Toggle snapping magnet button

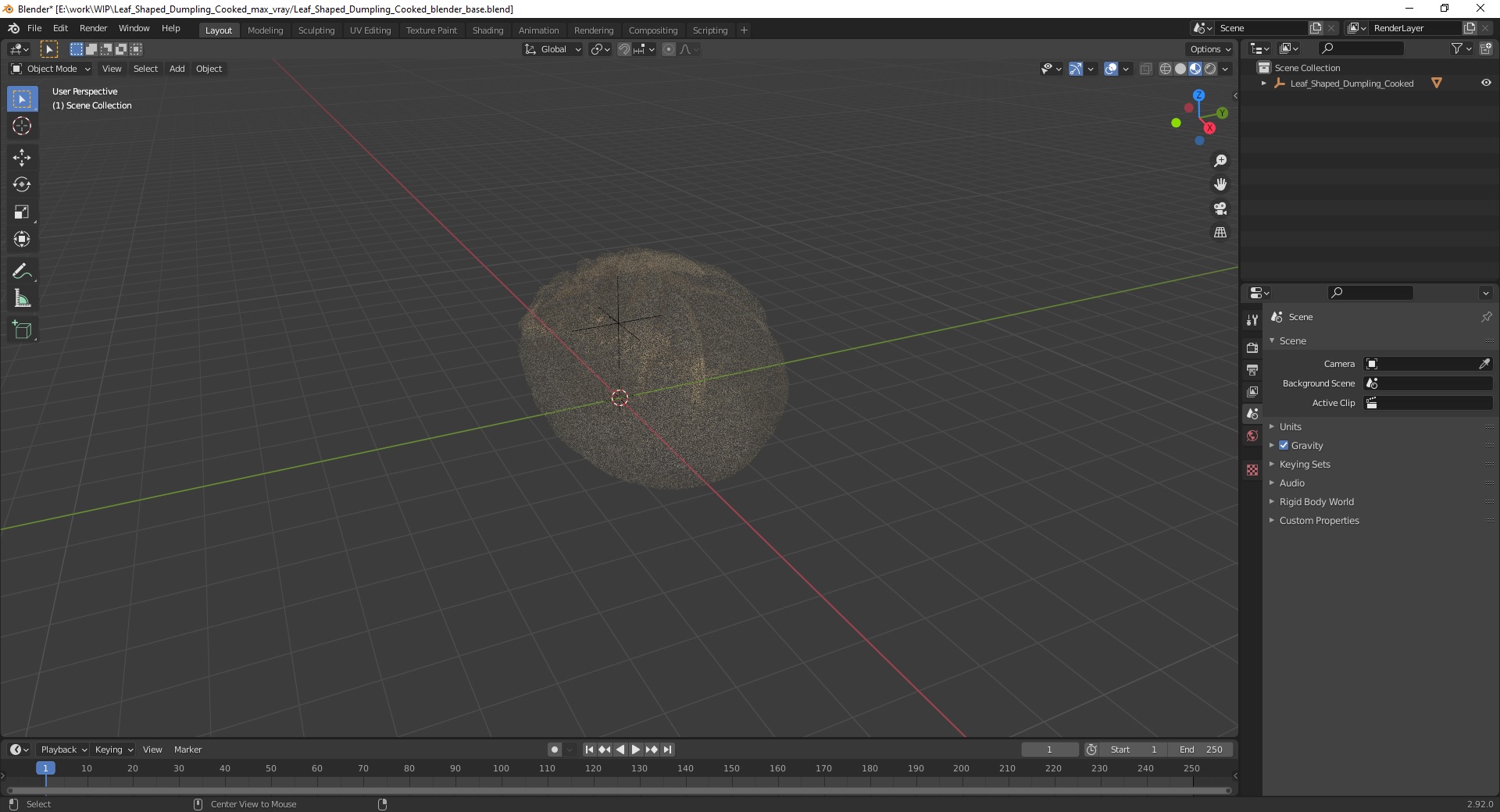coord(624,49)
